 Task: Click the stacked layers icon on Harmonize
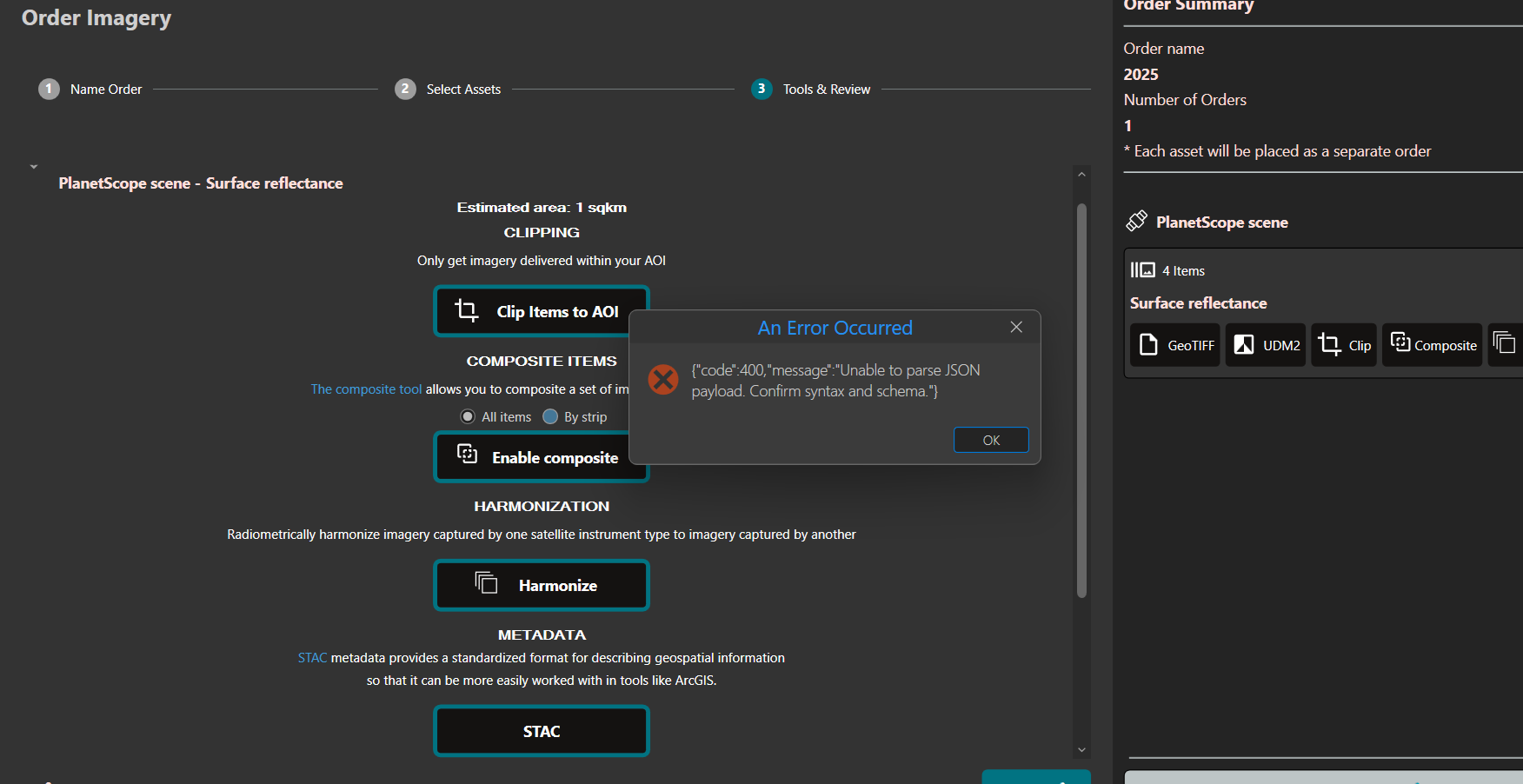[486, 582]
